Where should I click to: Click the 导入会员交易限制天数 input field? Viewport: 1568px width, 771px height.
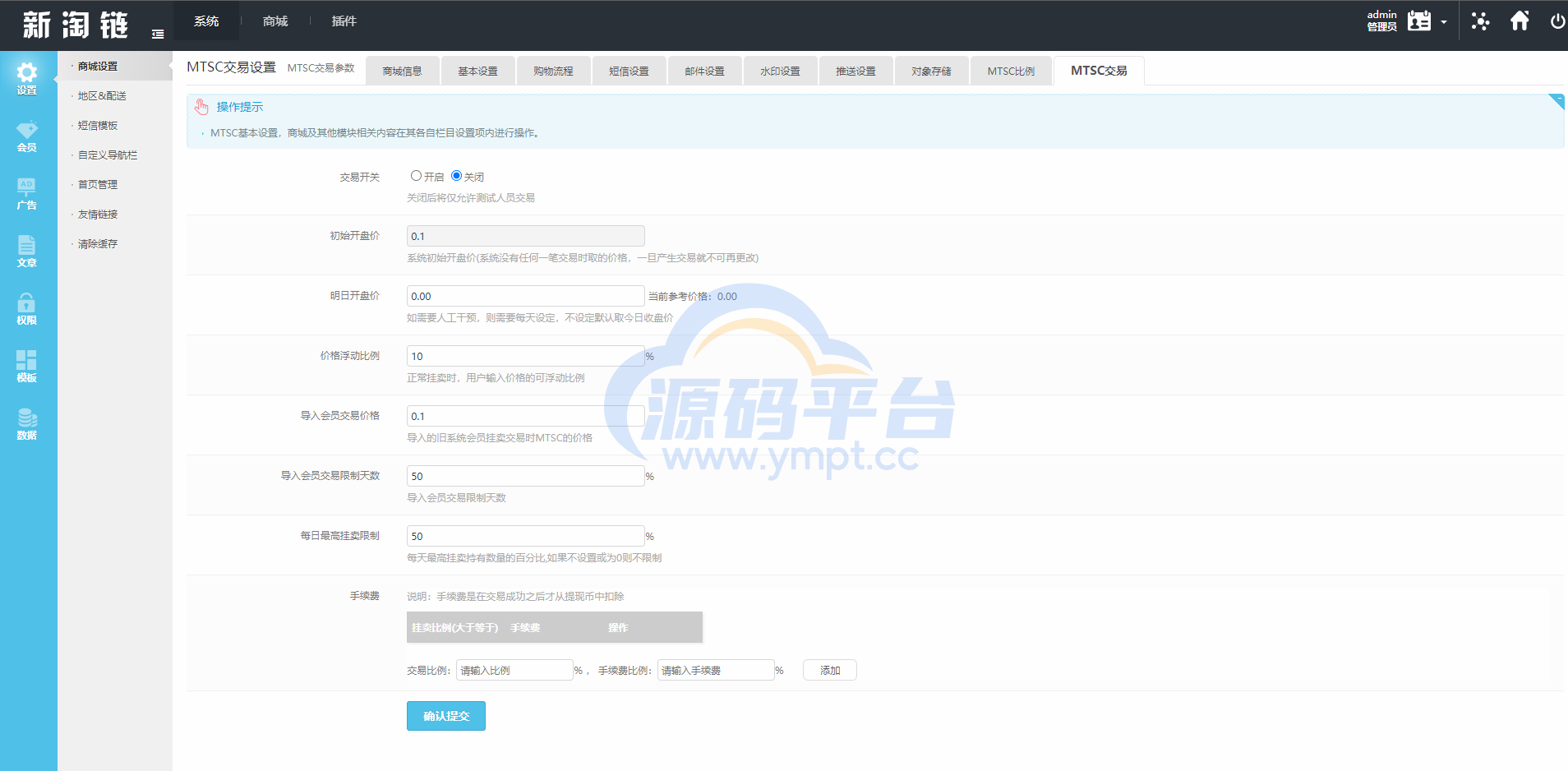(x=526, y=476)
